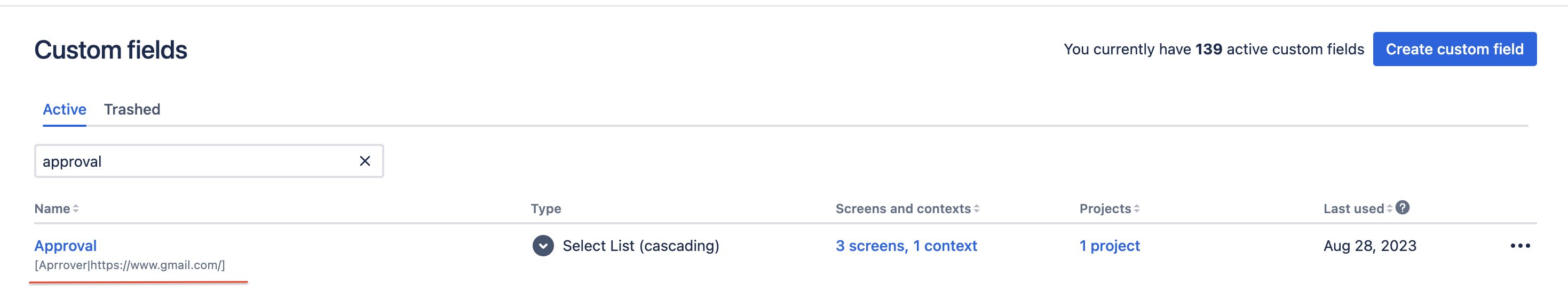Clear the approval search text
Image resolution: width=1568 pixels, height=292 pixels.
(365, 161)
